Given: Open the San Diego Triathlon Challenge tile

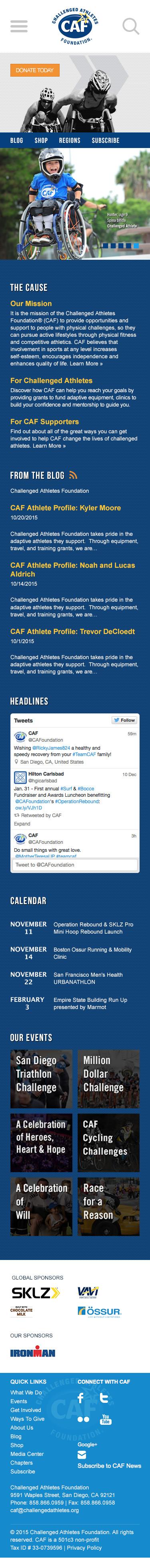Looking at the screenshot, I should point(41,1077).
